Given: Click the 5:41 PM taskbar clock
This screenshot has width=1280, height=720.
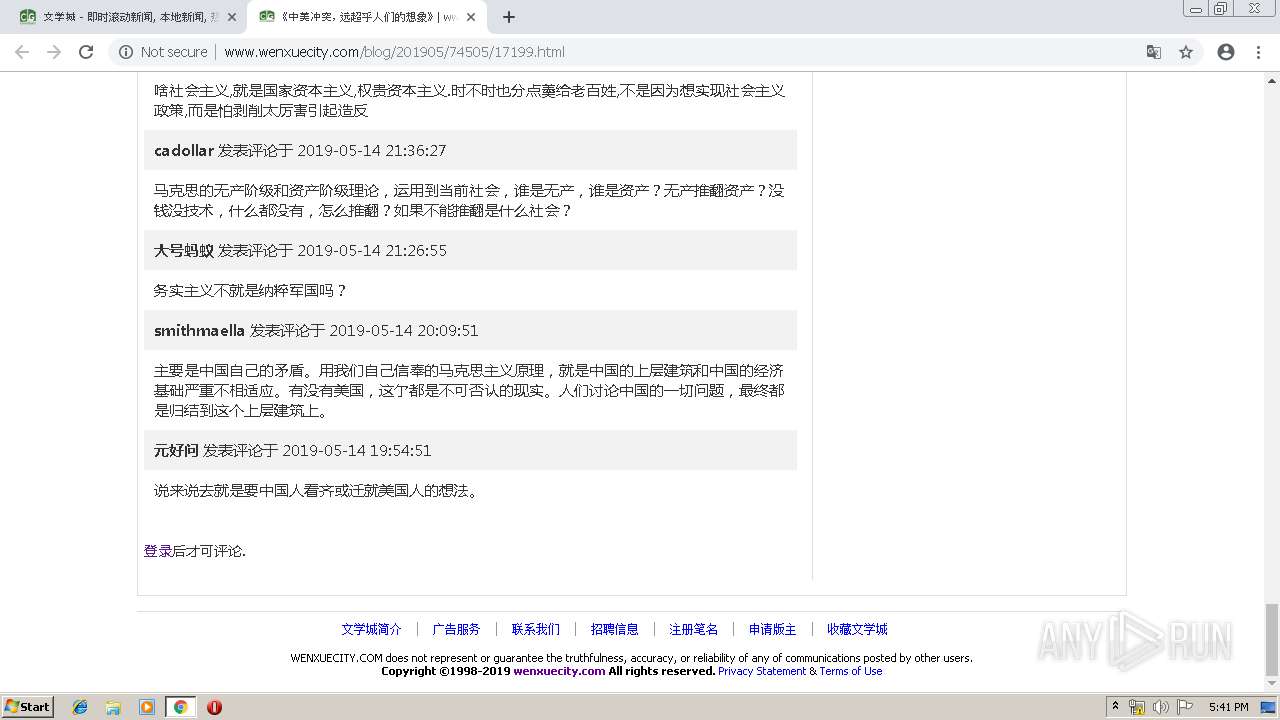Looking at the screenshot, I should pyautogui.click(x=1228, y=707).
